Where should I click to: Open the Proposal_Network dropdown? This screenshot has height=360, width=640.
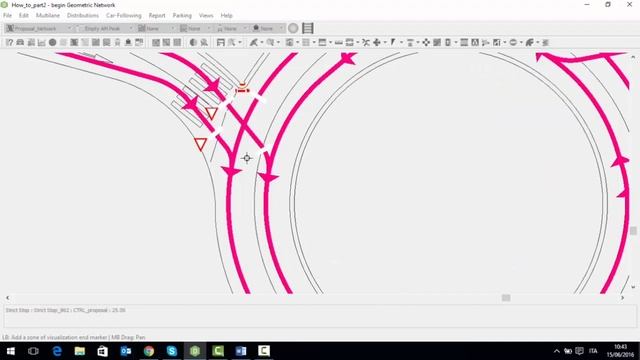pyautogui.click(x=38, y=28)
